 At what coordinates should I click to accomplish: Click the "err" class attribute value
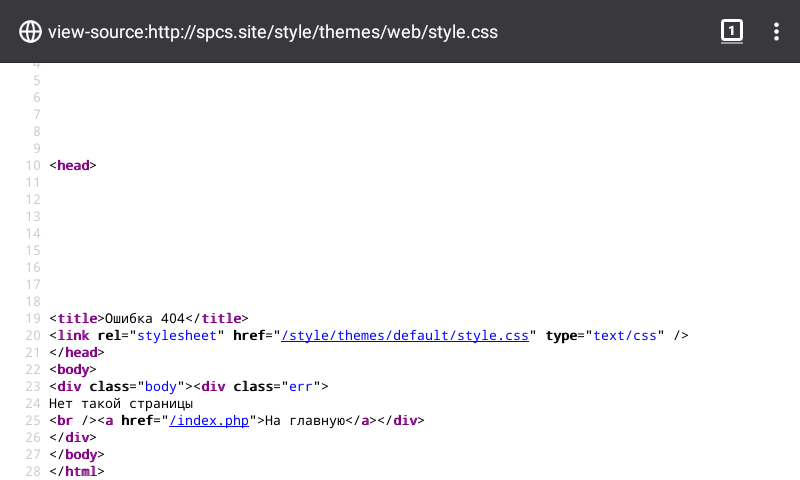pyautogui.click(x=300, y=386)
